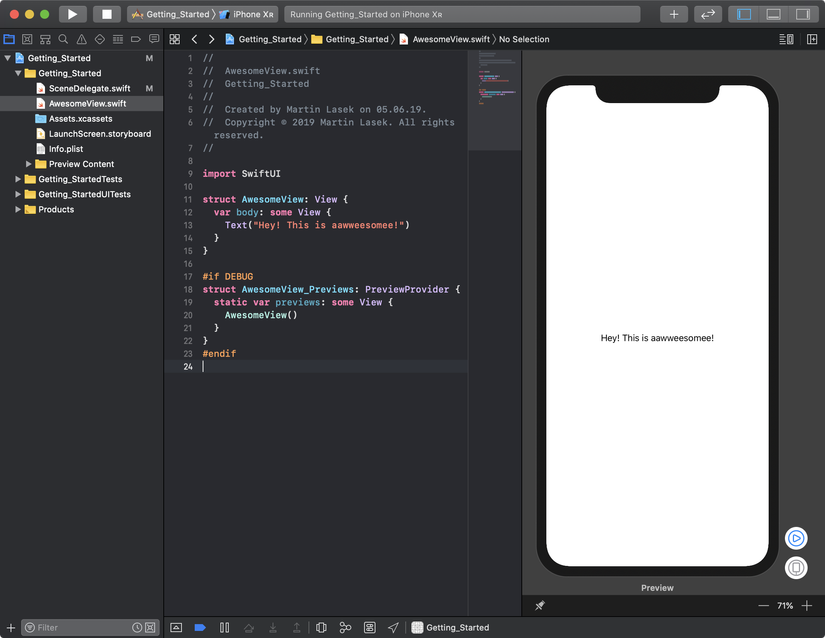Click the Stop button in toolbar
This screenshot has width=825, height=638.
tap(106, 14)
